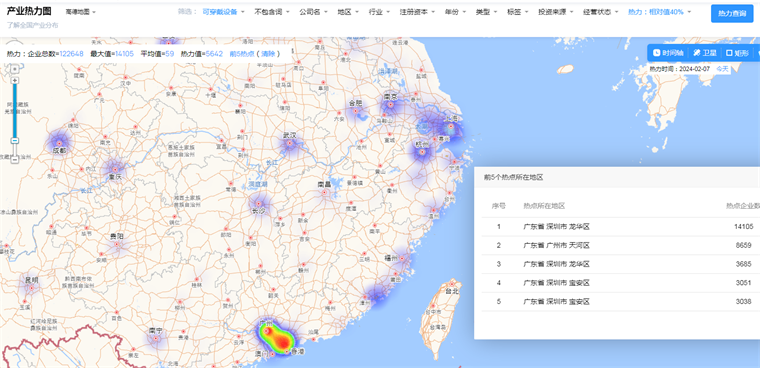Click the red marker on 武汉
This screenshot has width=760, height=368.
[x=290, y=143]
